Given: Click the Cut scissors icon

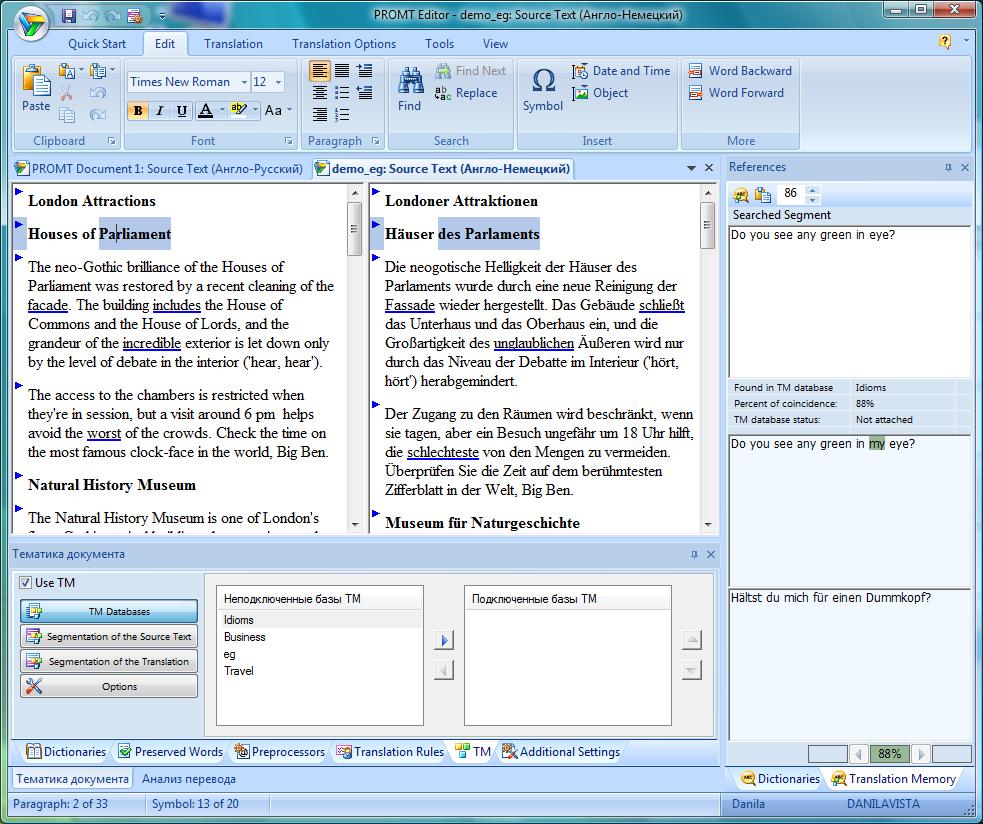Looking at the screenshot, I should (66, 93).
